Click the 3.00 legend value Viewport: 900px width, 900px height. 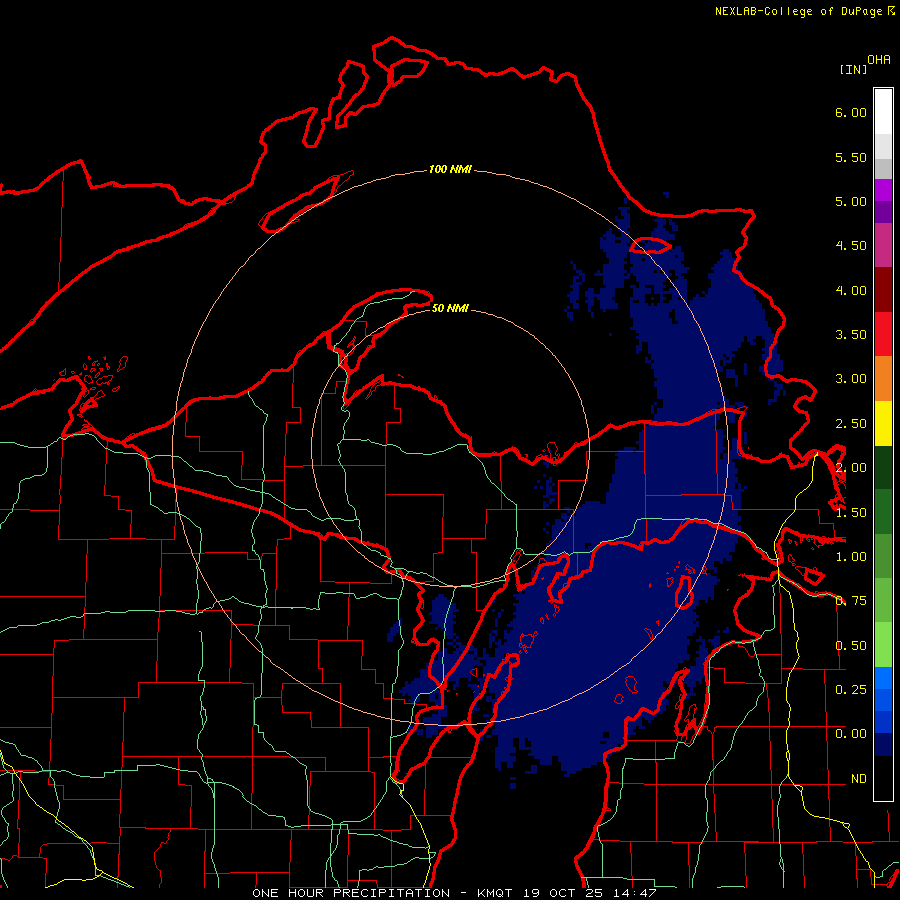coord(851,379)
